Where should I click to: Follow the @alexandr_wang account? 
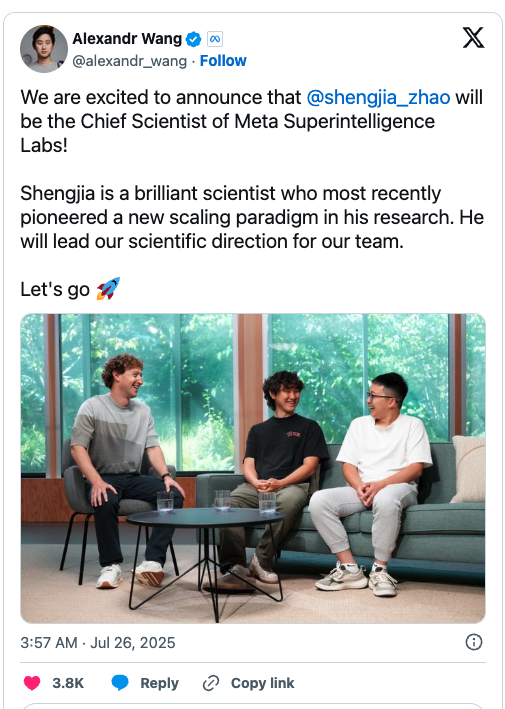[223, 61]
